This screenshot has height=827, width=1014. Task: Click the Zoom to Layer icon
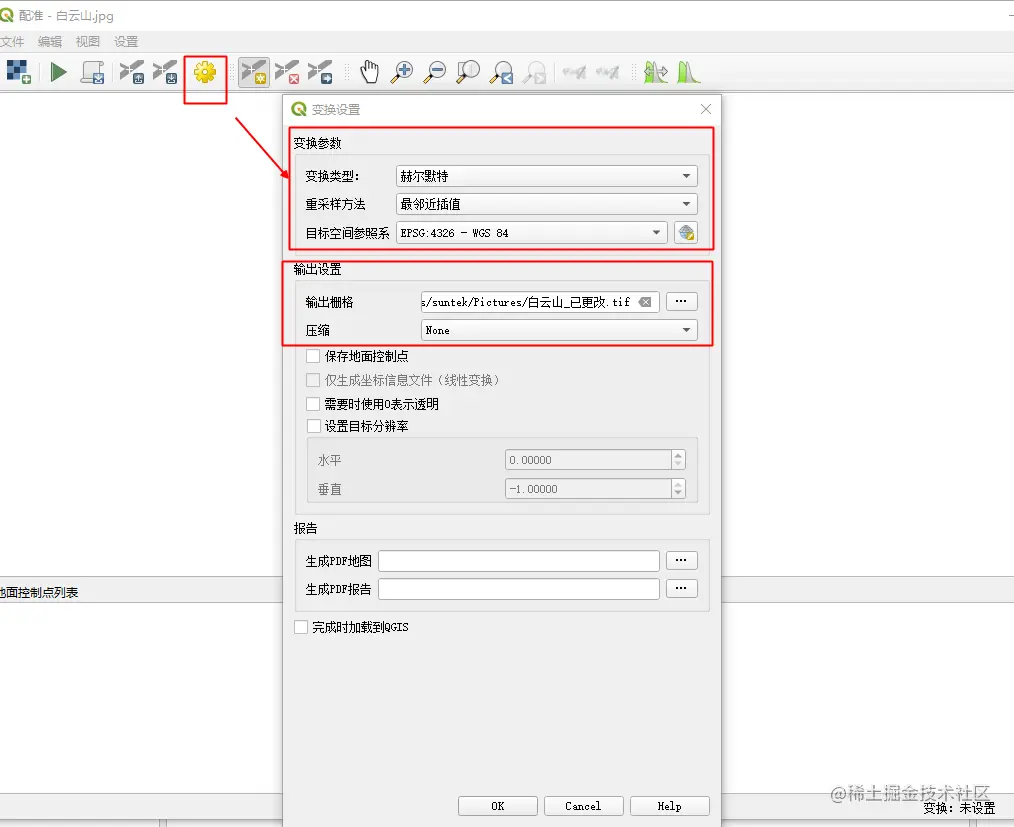[x=468, y=72]
